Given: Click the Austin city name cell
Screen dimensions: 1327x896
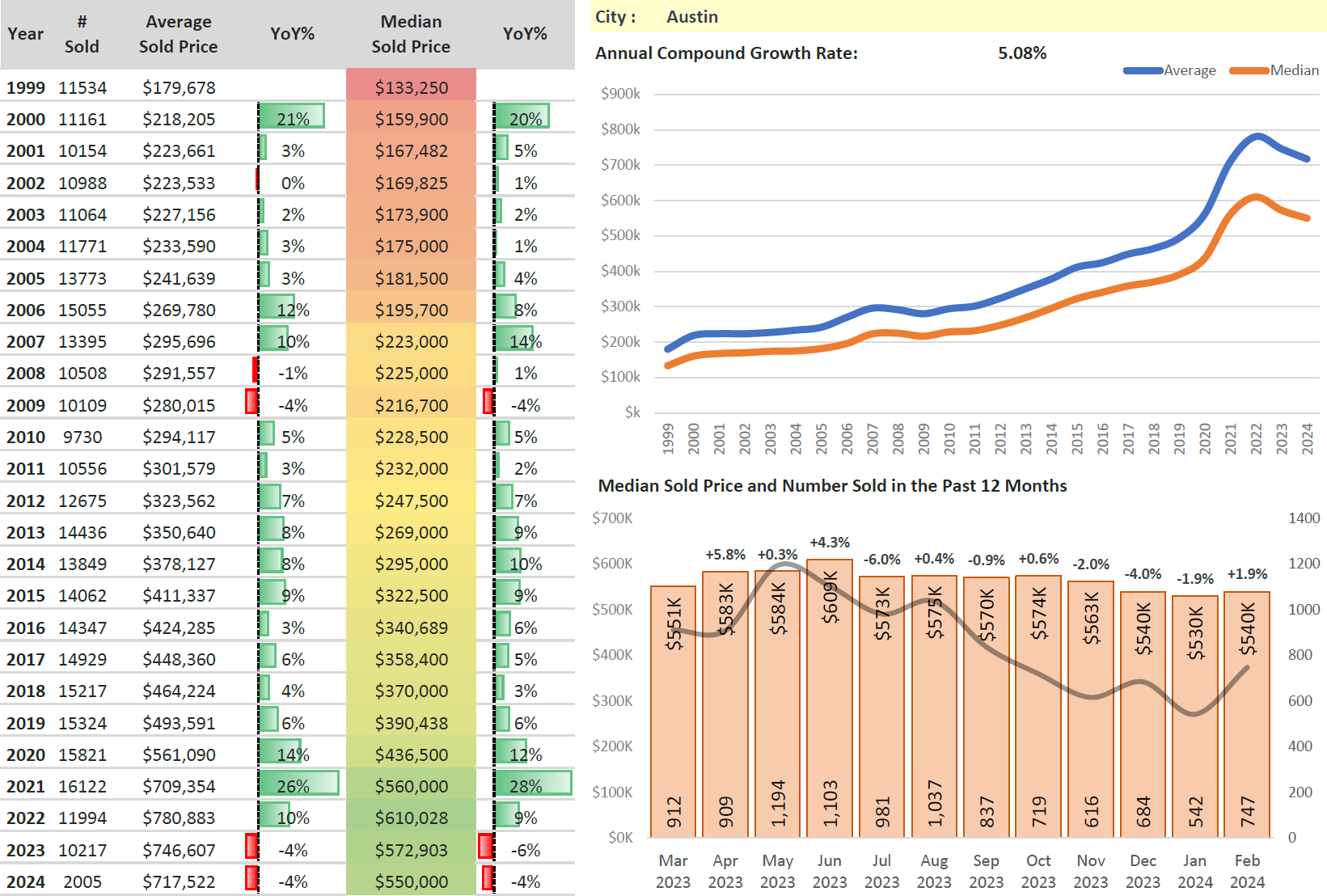Looking at the screenshot, I should point(692,17).
